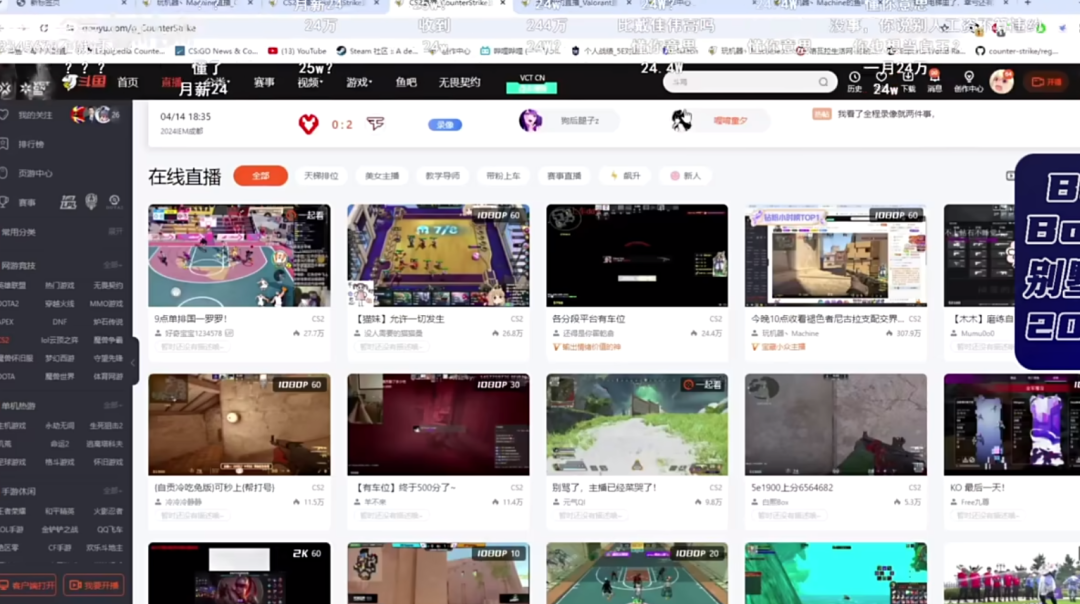The width and height of the screenshot is (1080, 604).
Task: Open the 鱼吧 nav item
Action: point(406,82)
